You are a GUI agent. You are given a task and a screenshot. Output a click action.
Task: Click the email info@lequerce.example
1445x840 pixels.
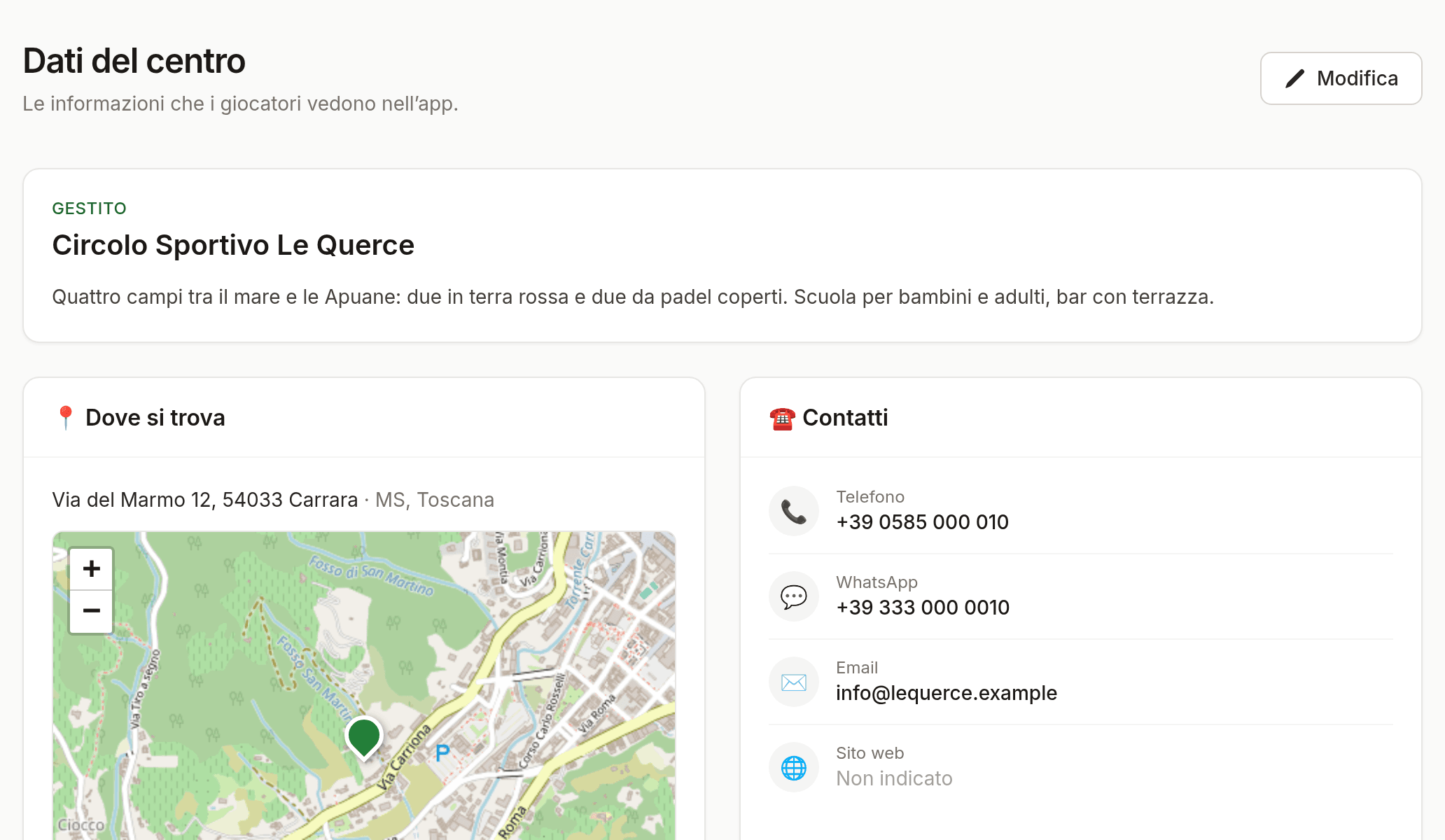point(947,693)
